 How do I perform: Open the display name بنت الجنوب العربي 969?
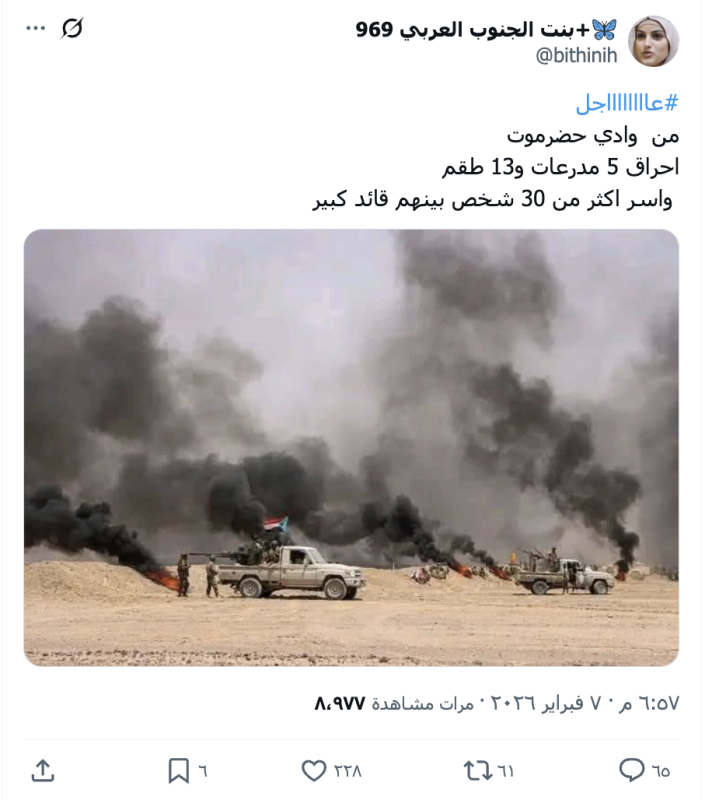[x=486, y=30]
